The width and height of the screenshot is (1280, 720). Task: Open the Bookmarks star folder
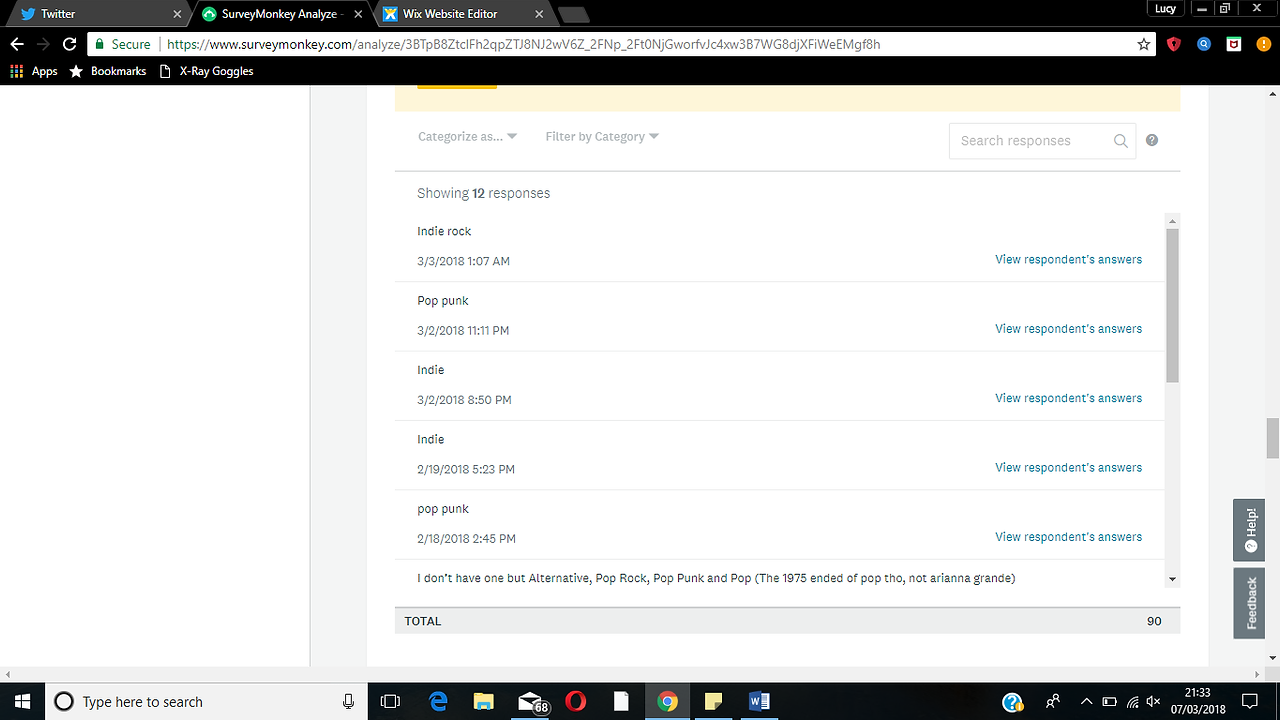click(x=108, y=71)
